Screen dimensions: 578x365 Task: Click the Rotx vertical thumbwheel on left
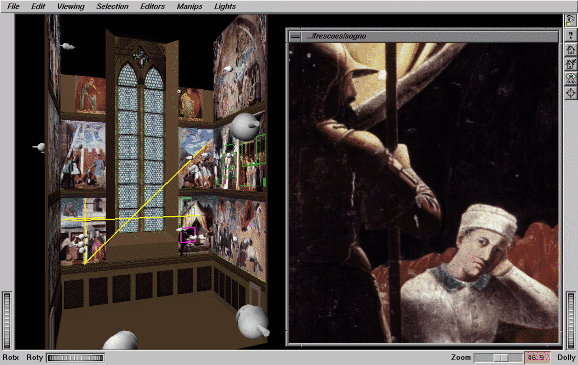(x=7, y=320)
